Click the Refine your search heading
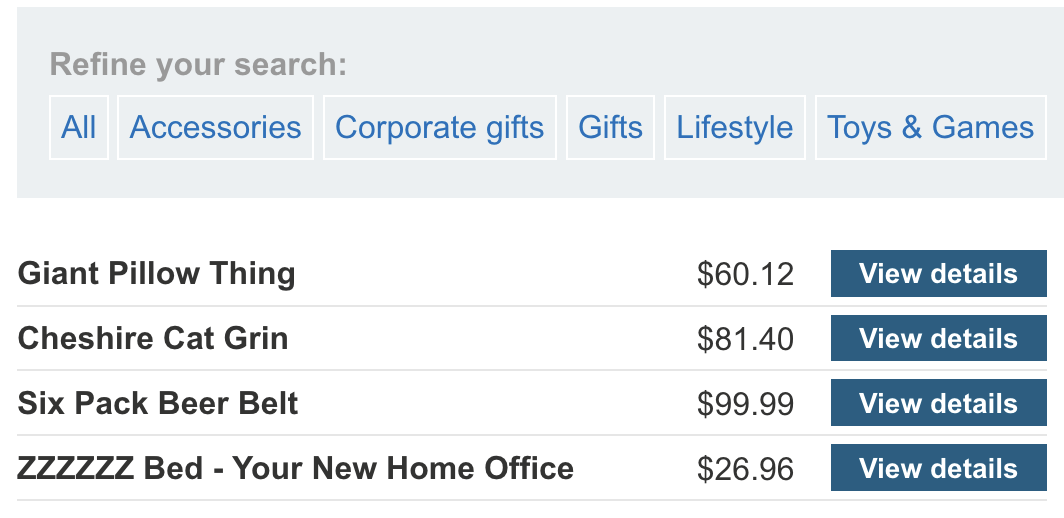 point(198,65)
